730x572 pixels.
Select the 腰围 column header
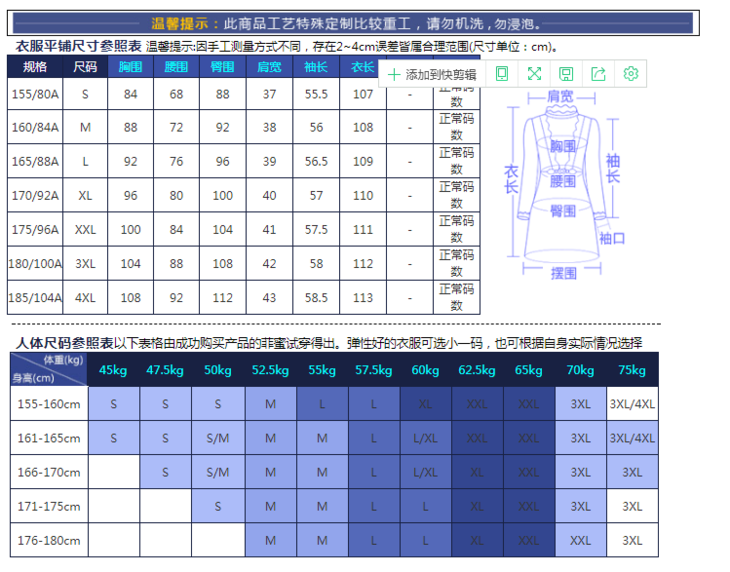[176, 67]
